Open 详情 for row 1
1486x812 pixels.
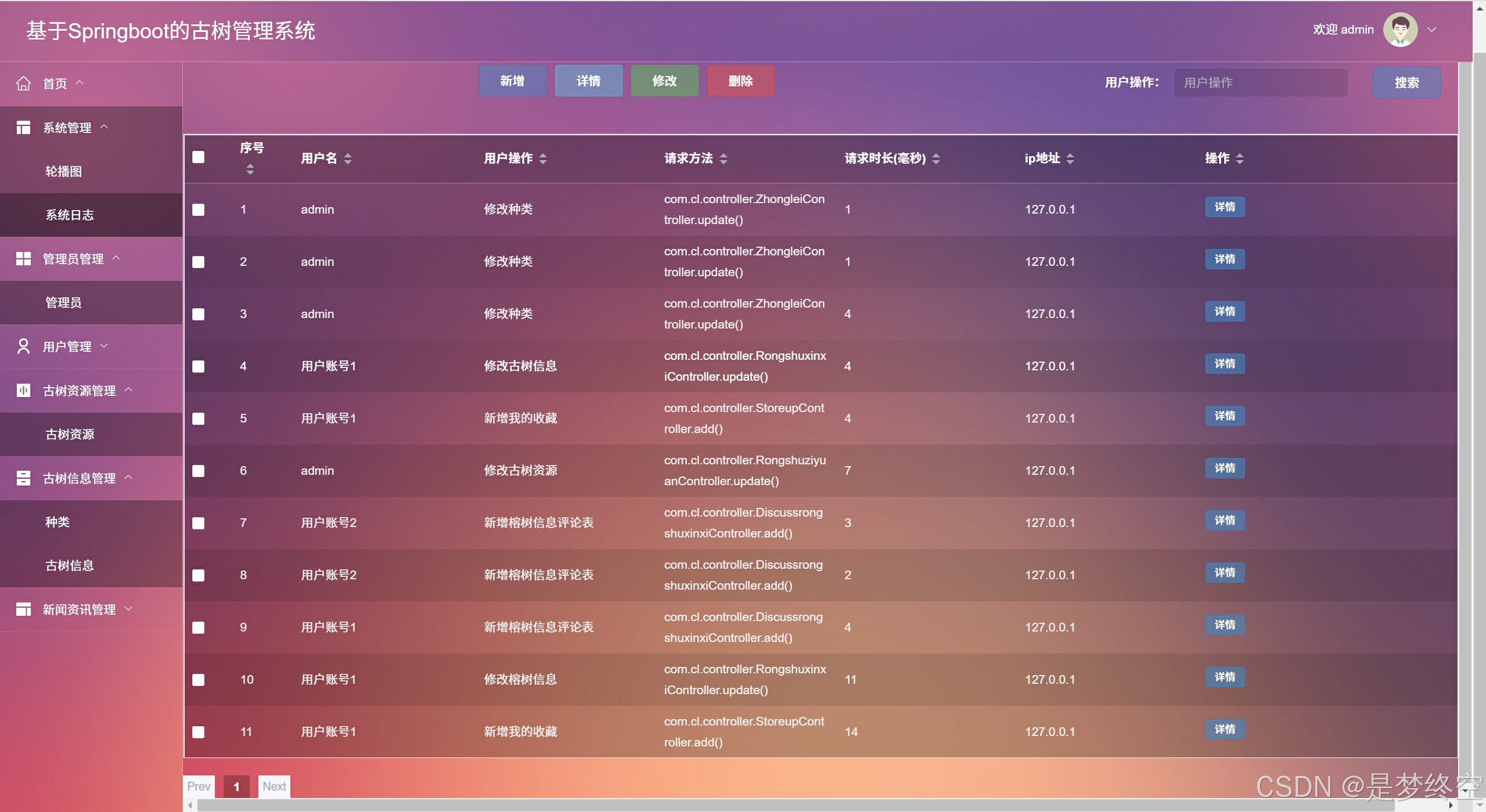(x=1225, y=207)
